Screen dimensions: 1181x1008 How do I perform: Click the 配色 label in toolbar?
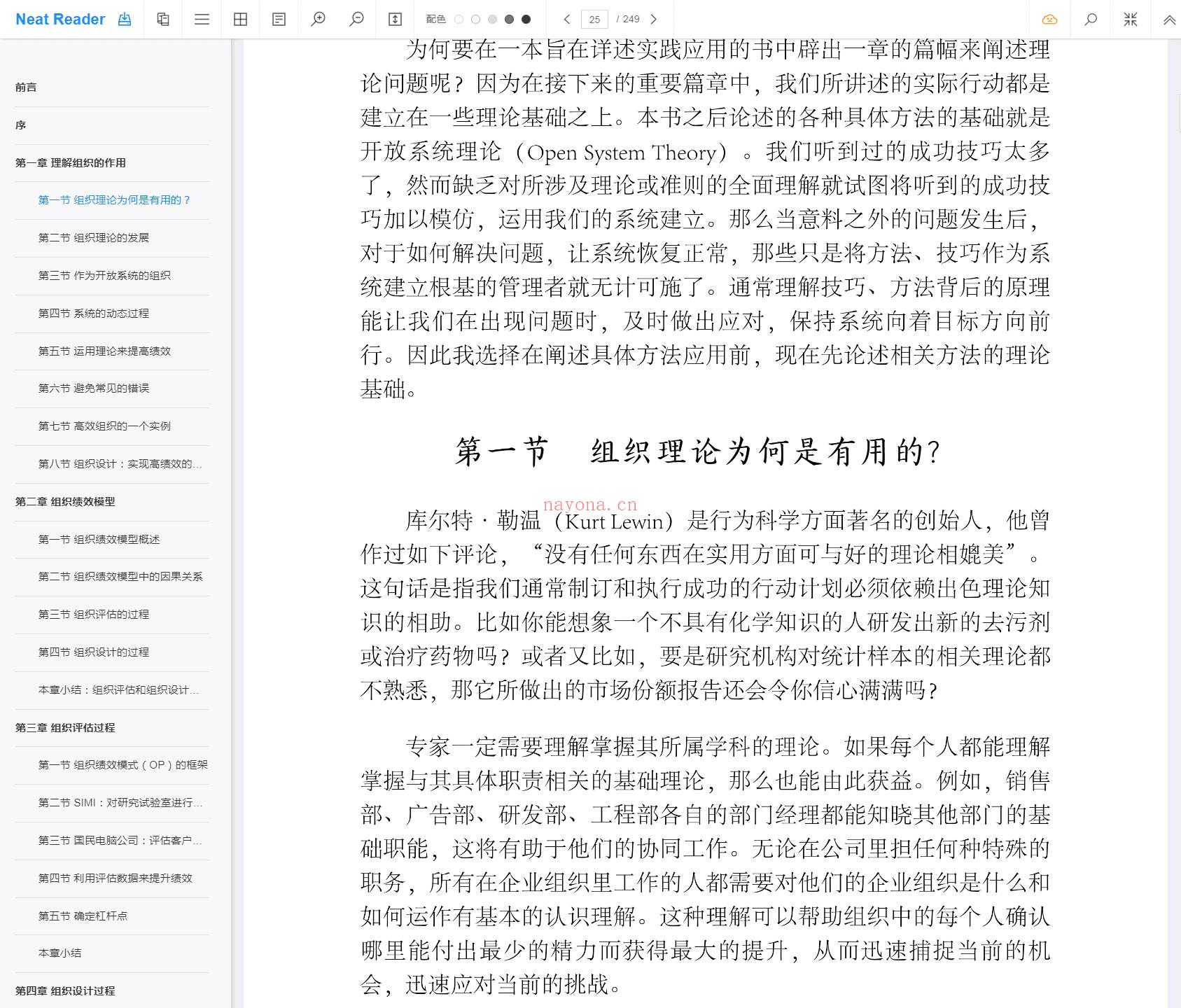pyautogui.click(x=435, y=20)
